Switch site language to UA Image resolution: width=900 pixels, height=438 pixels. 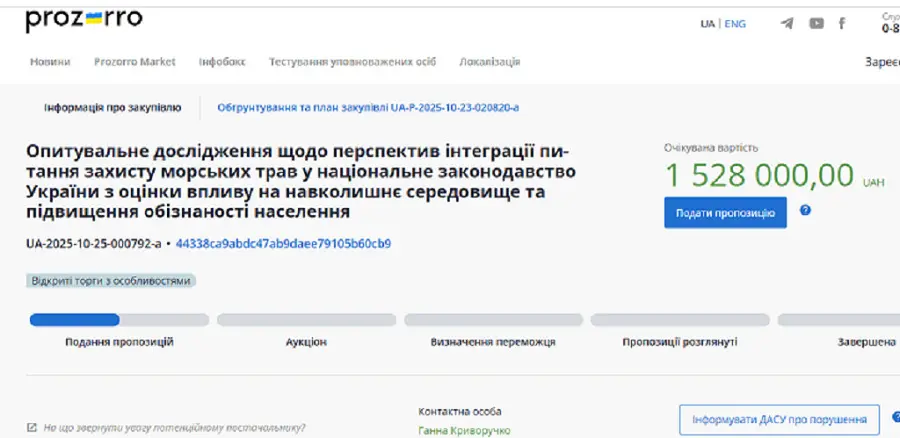tap(707, 24)
